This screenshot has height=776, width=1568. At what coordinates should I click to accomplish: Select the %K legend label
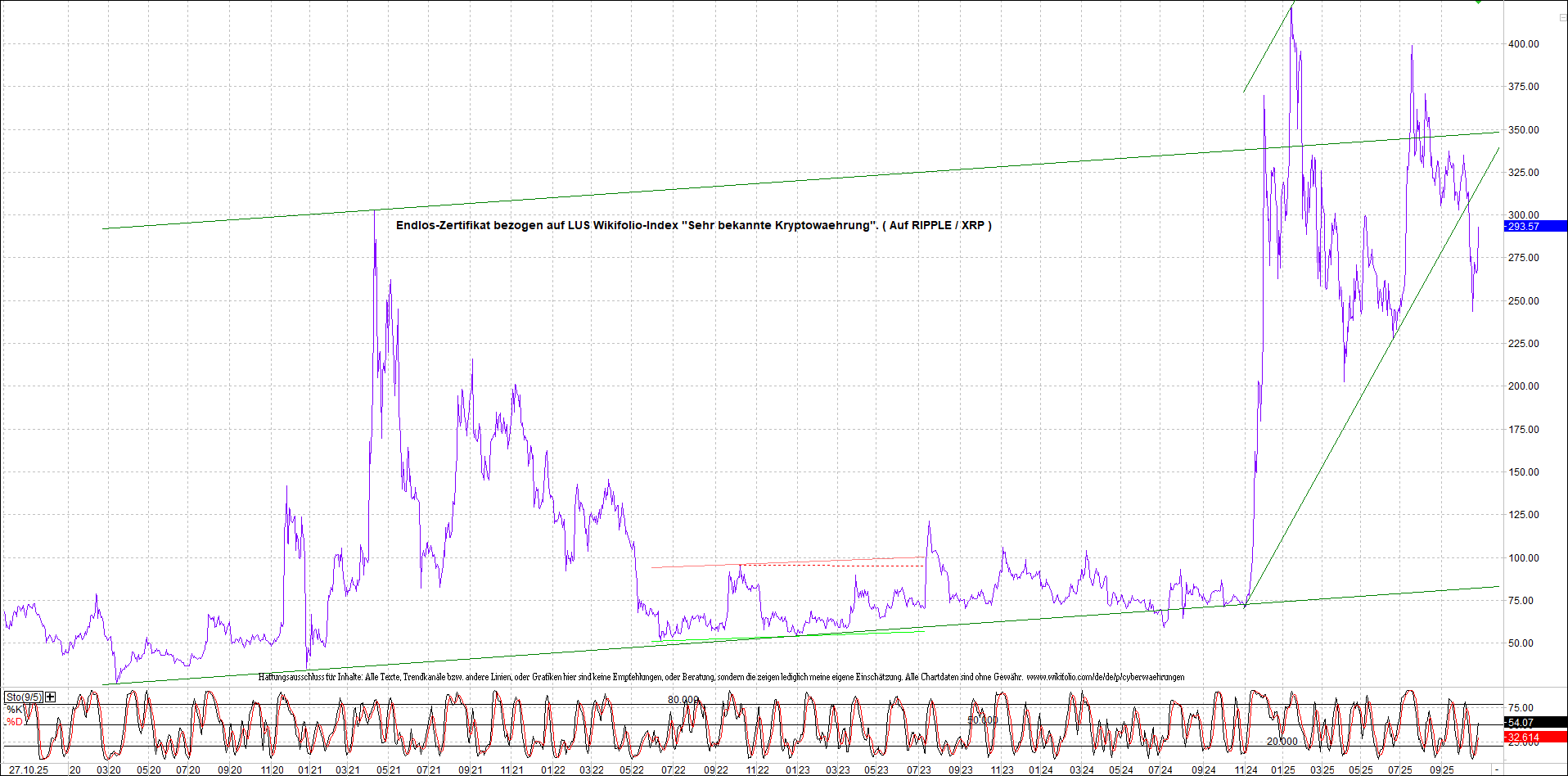[14, 710]
